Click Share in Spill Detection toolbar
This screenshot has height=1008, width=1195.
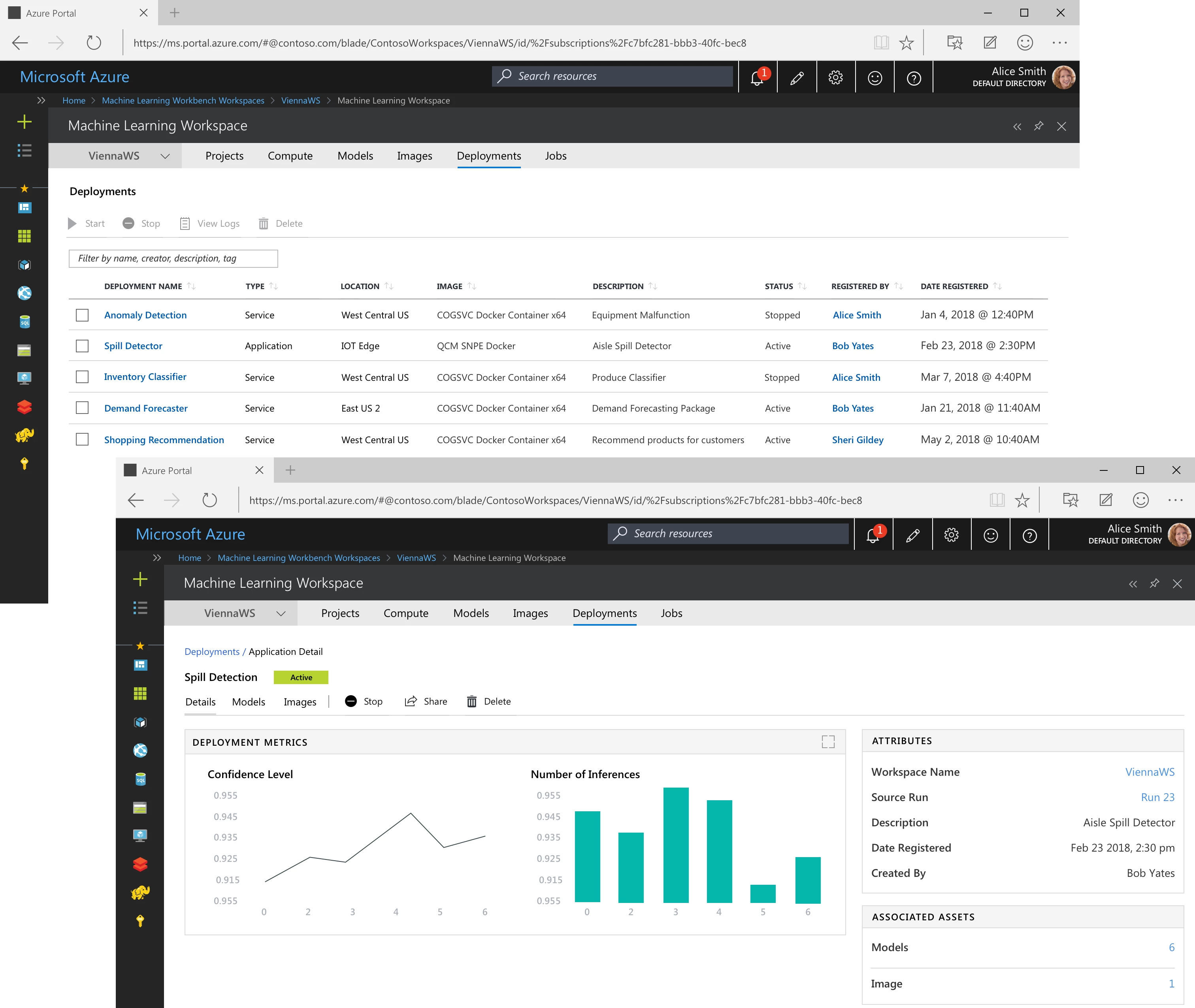coord(426,701)
